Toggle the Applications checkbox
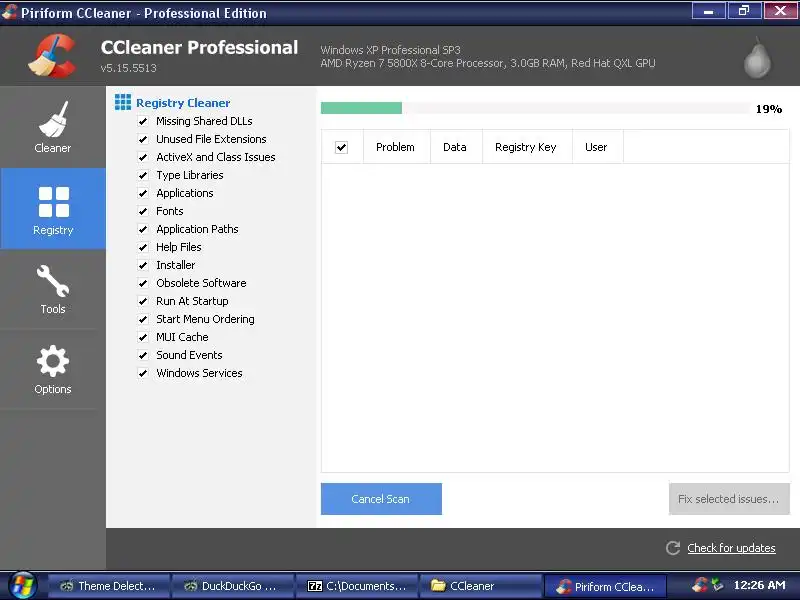The height and width of the screenshot is (600, 800). [x=143, y=193]
